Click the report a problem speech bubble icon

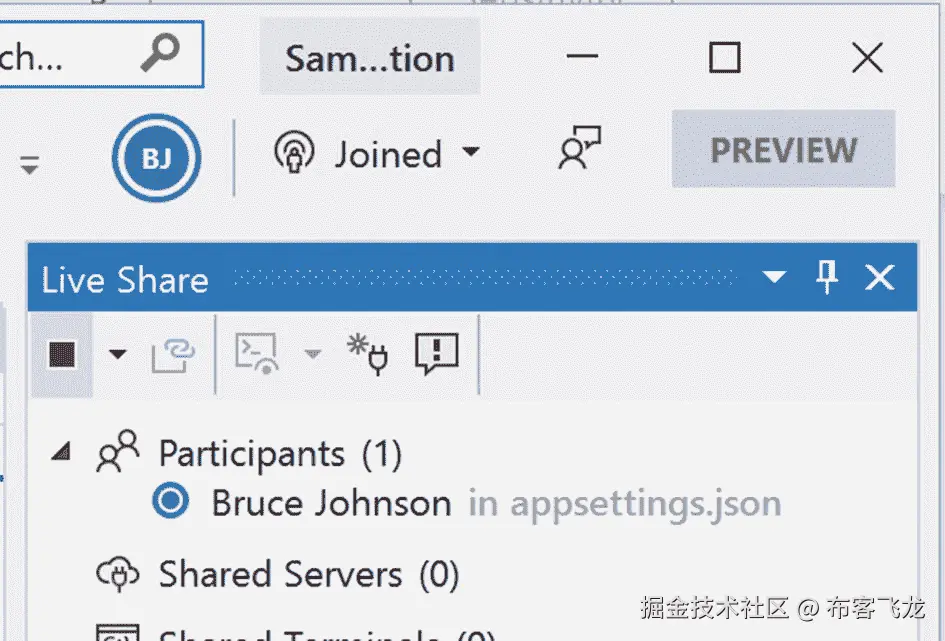click(x=437, y=353)
